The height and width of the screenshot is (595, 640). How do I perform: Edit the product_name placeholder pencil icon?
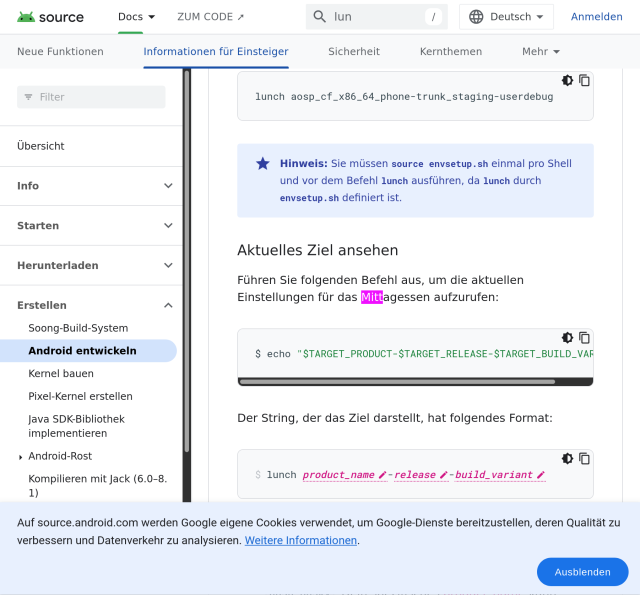(x=382, y=475)
